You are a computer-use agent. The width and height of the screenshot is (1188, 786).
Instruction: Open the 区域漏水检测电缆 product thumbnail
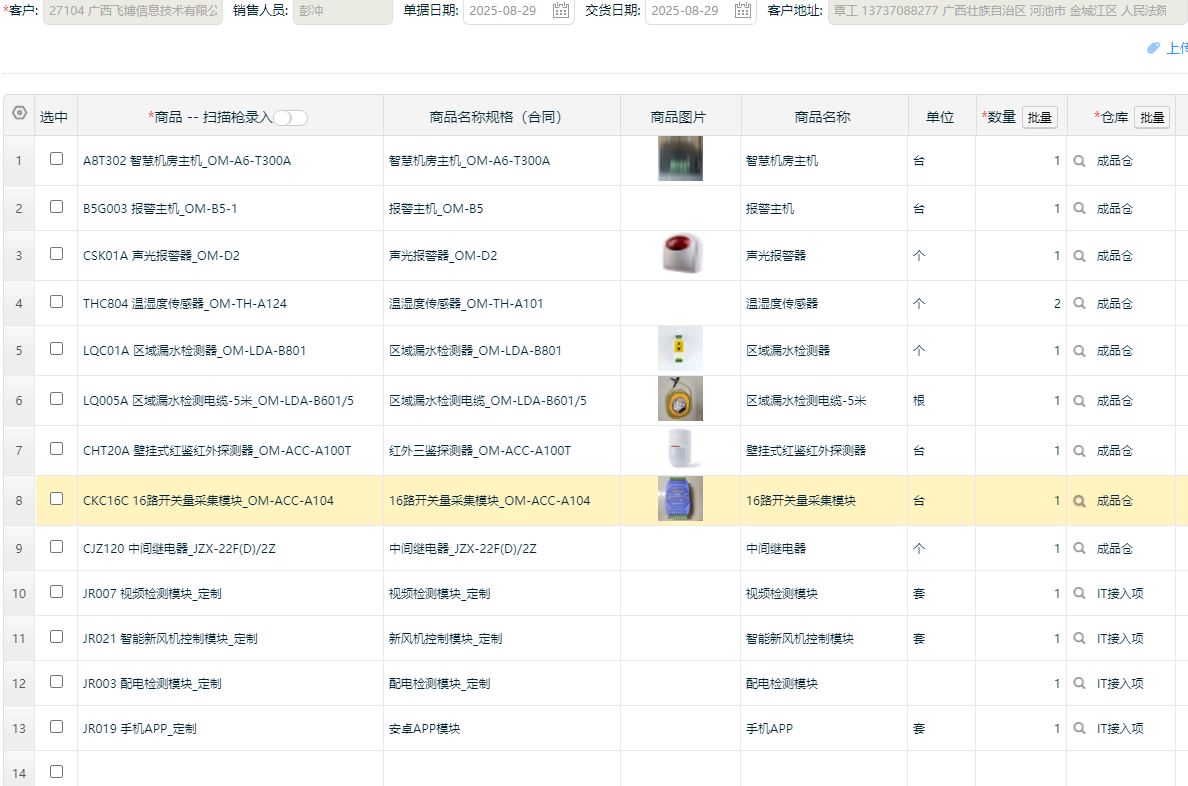click(680, 399)
